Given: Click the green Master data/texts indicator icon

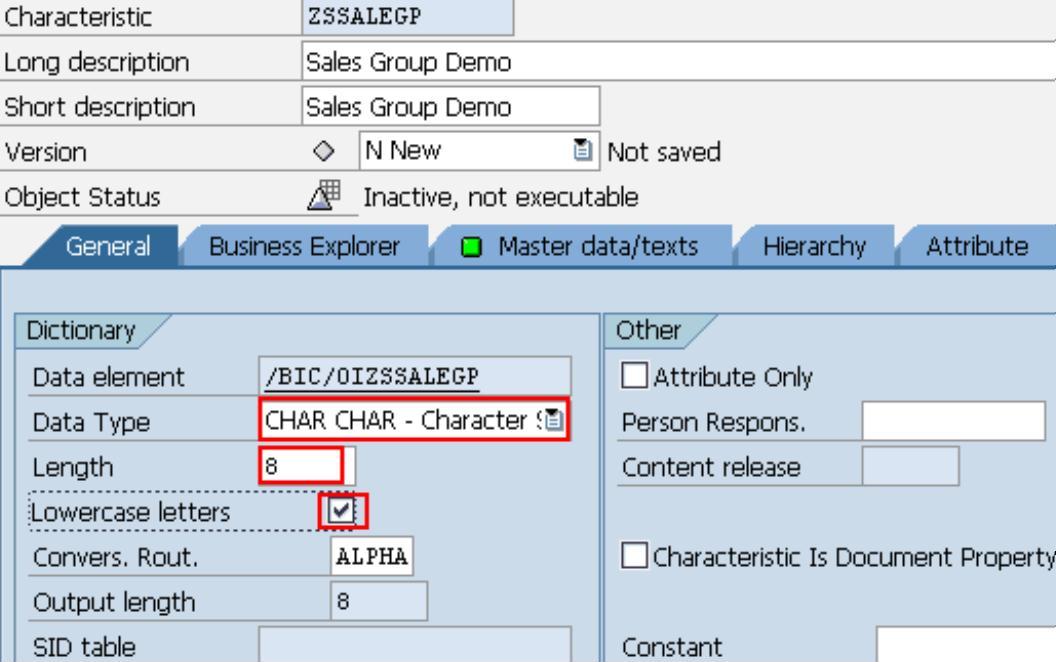Looking at the screenshot, I should tap(471, 247).
